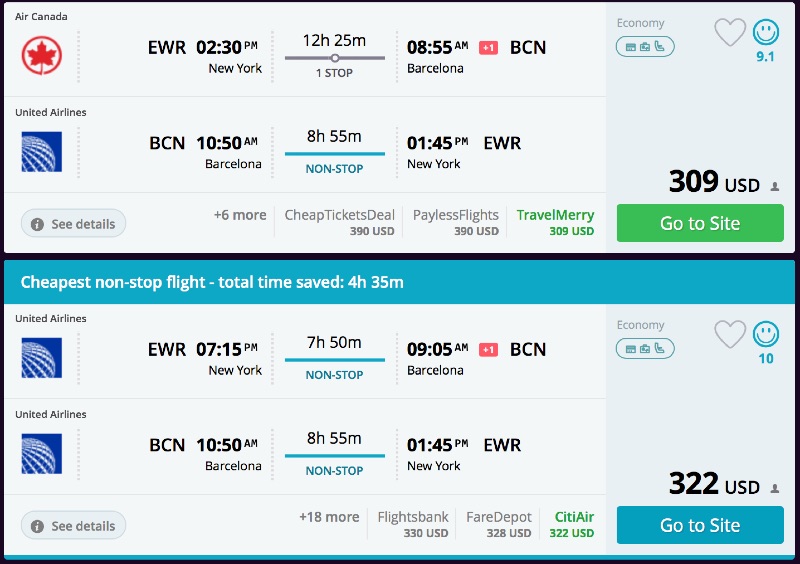Viewport: 800px width, 564px height.
Task: Expand the +18 more providers list
Action: [328, 517]
